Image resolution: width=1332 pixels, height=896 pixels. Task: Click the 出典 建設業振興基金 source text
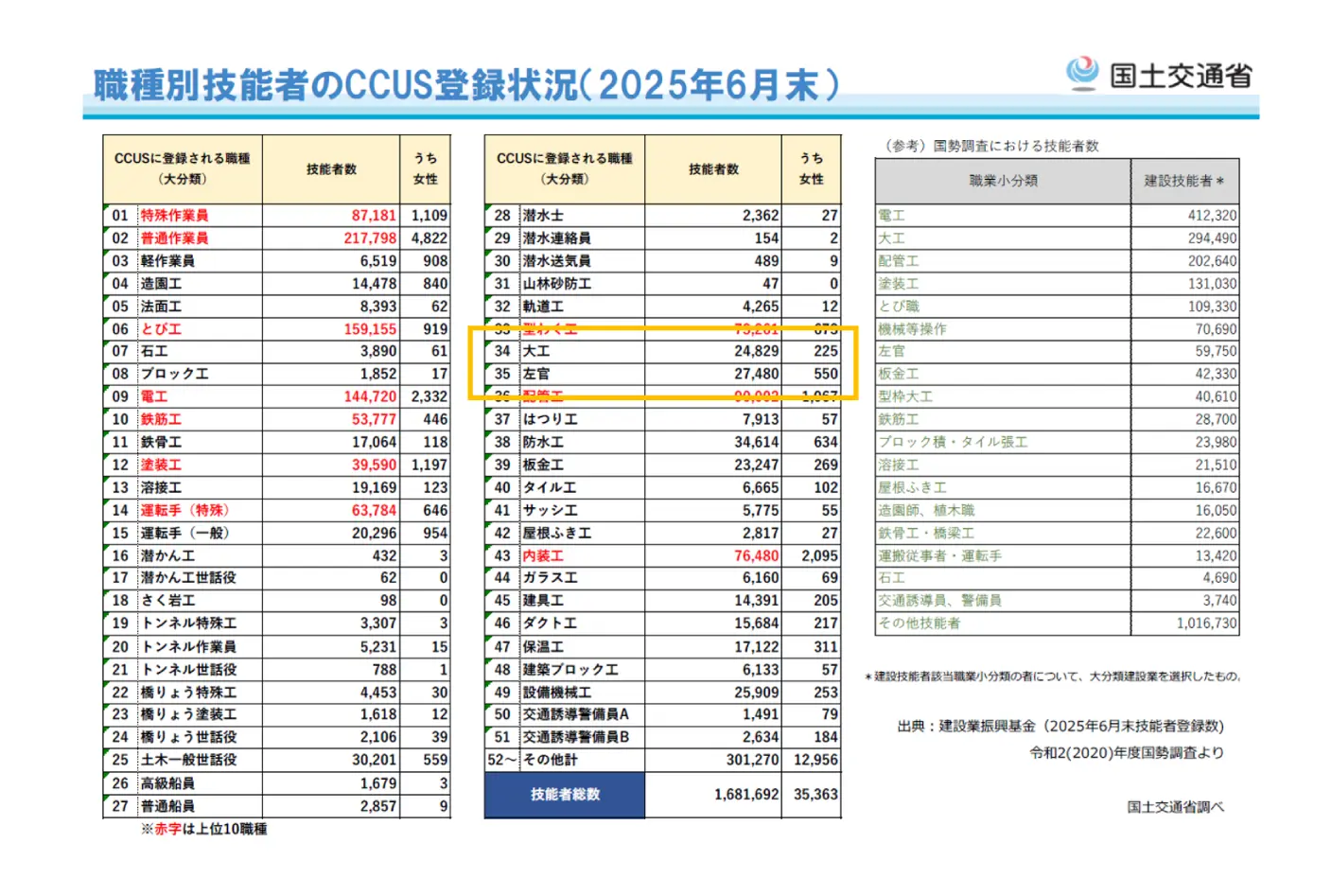pos(1060,727)
